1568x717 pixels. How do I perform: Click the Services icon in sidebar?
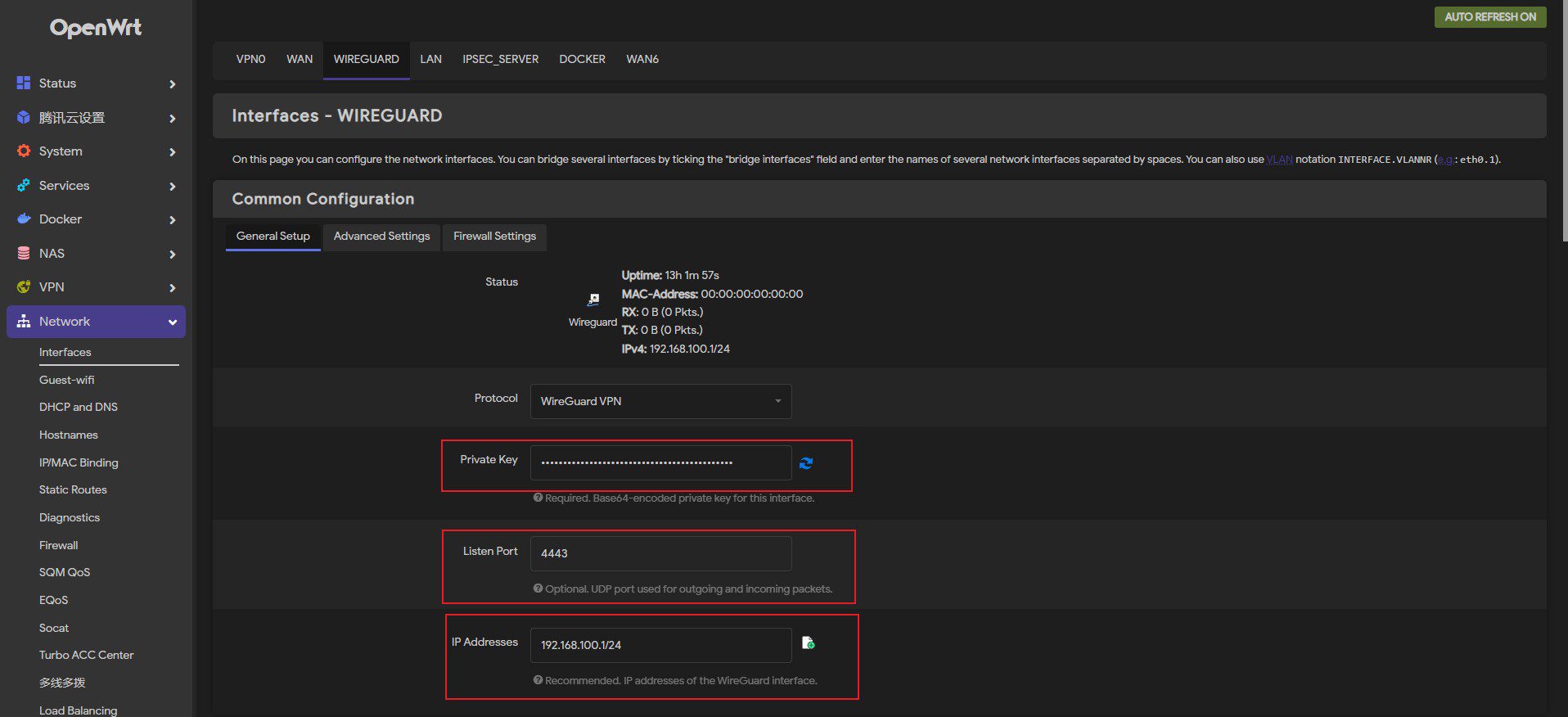(24, 186)
